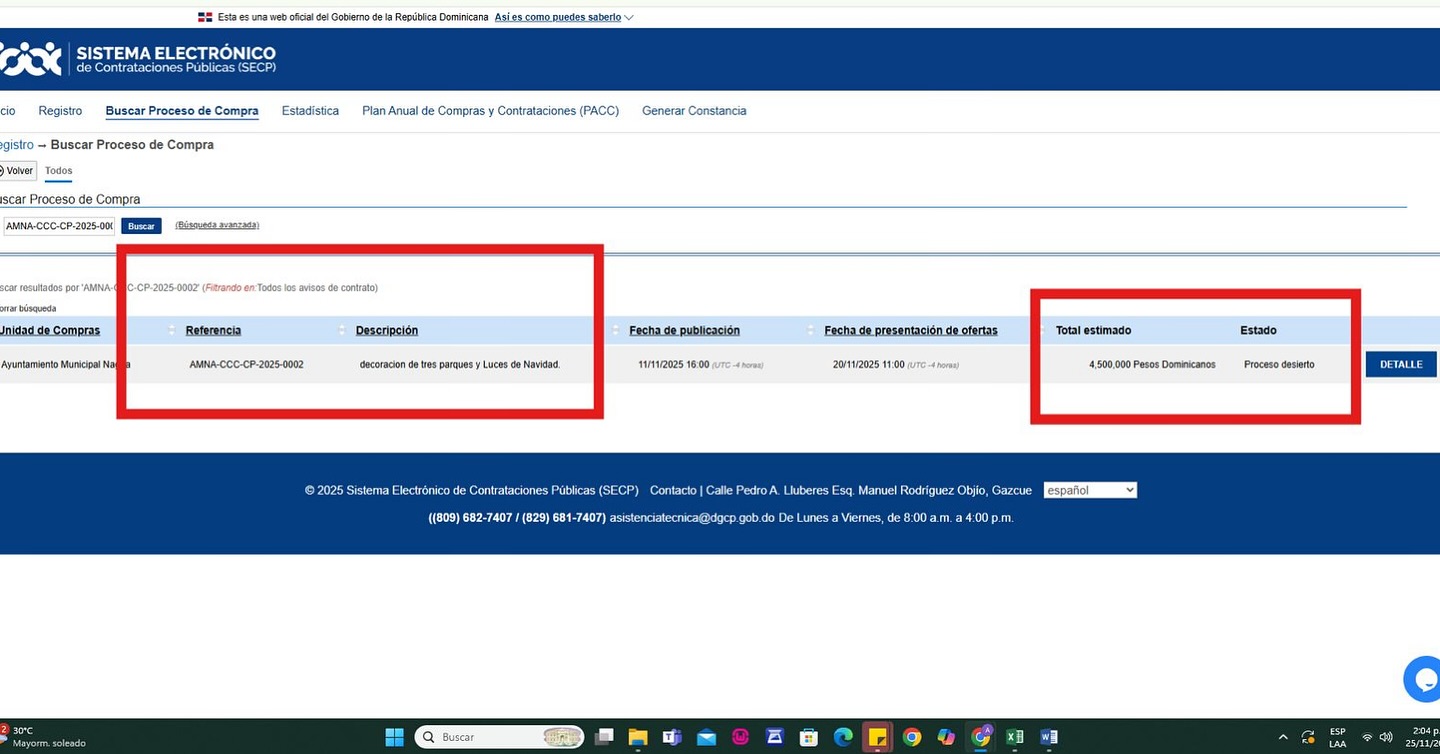The image size is (1440, 754).
Task: Click the DETALLE button
Action: (x=1401, y=365)
